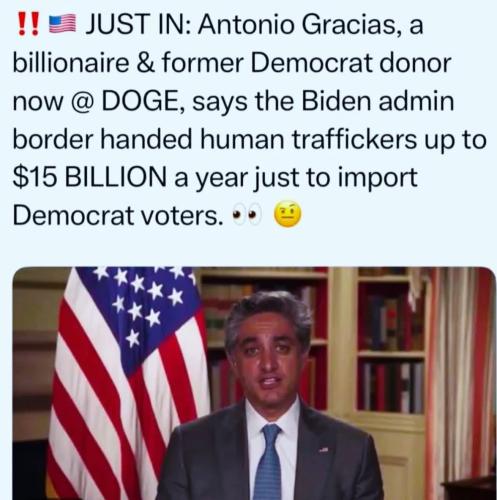Click the red double exclamation emoji
This screenshot has width=497, height=500.
29,24
